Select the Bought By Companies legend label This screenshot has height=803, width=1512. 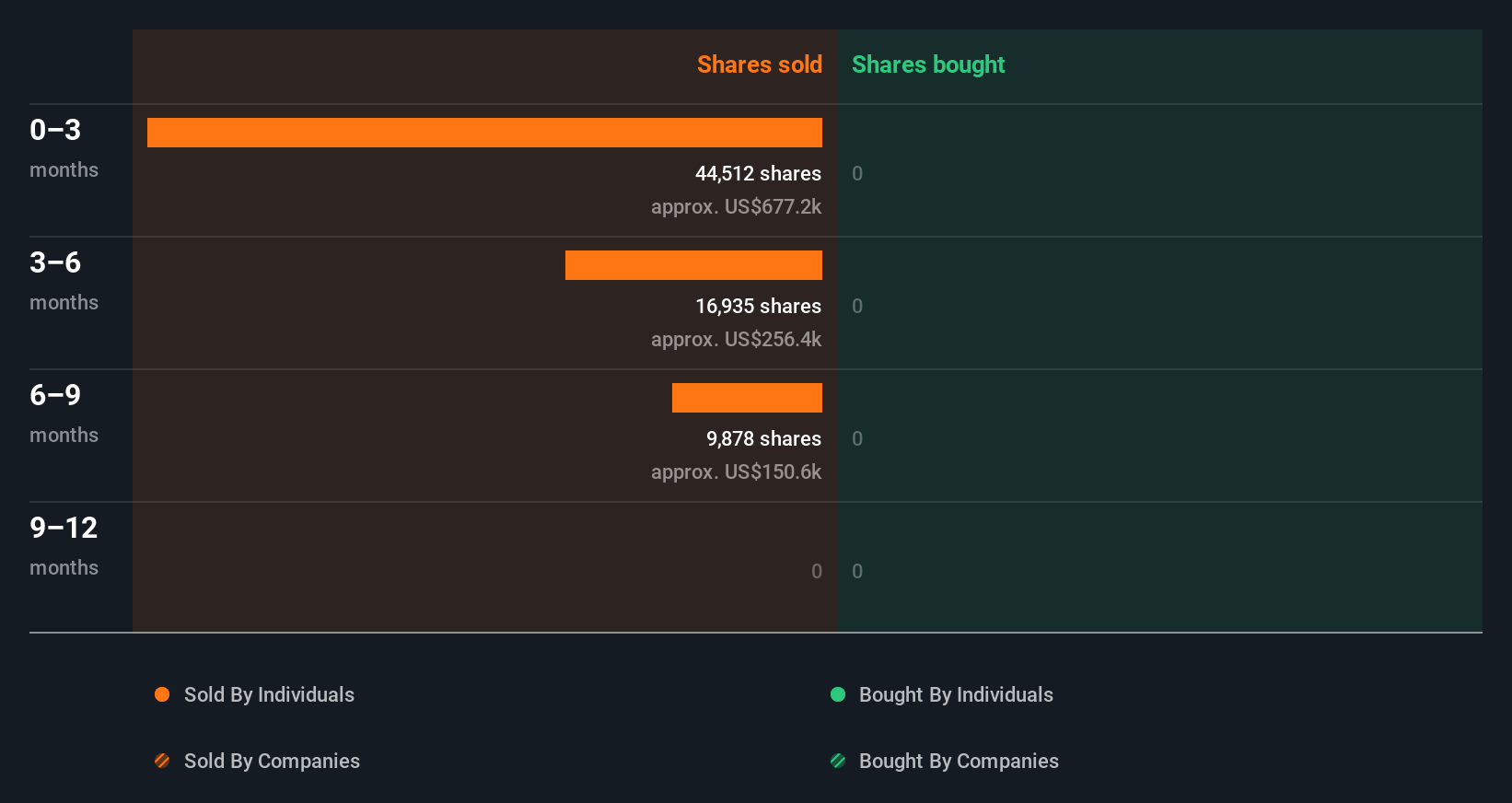[959, 761]
